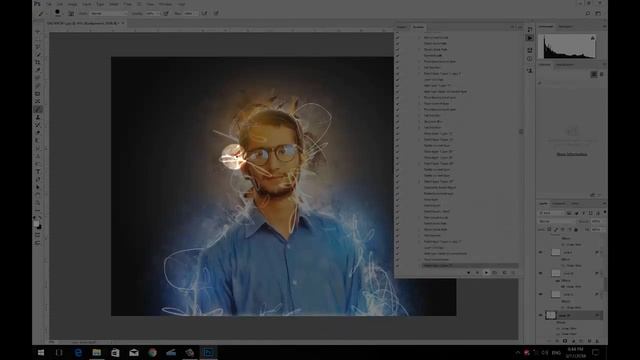Toggle checkbox of highlighted last Actions step
The image size is (640, 360).
[x=398, y=265]
